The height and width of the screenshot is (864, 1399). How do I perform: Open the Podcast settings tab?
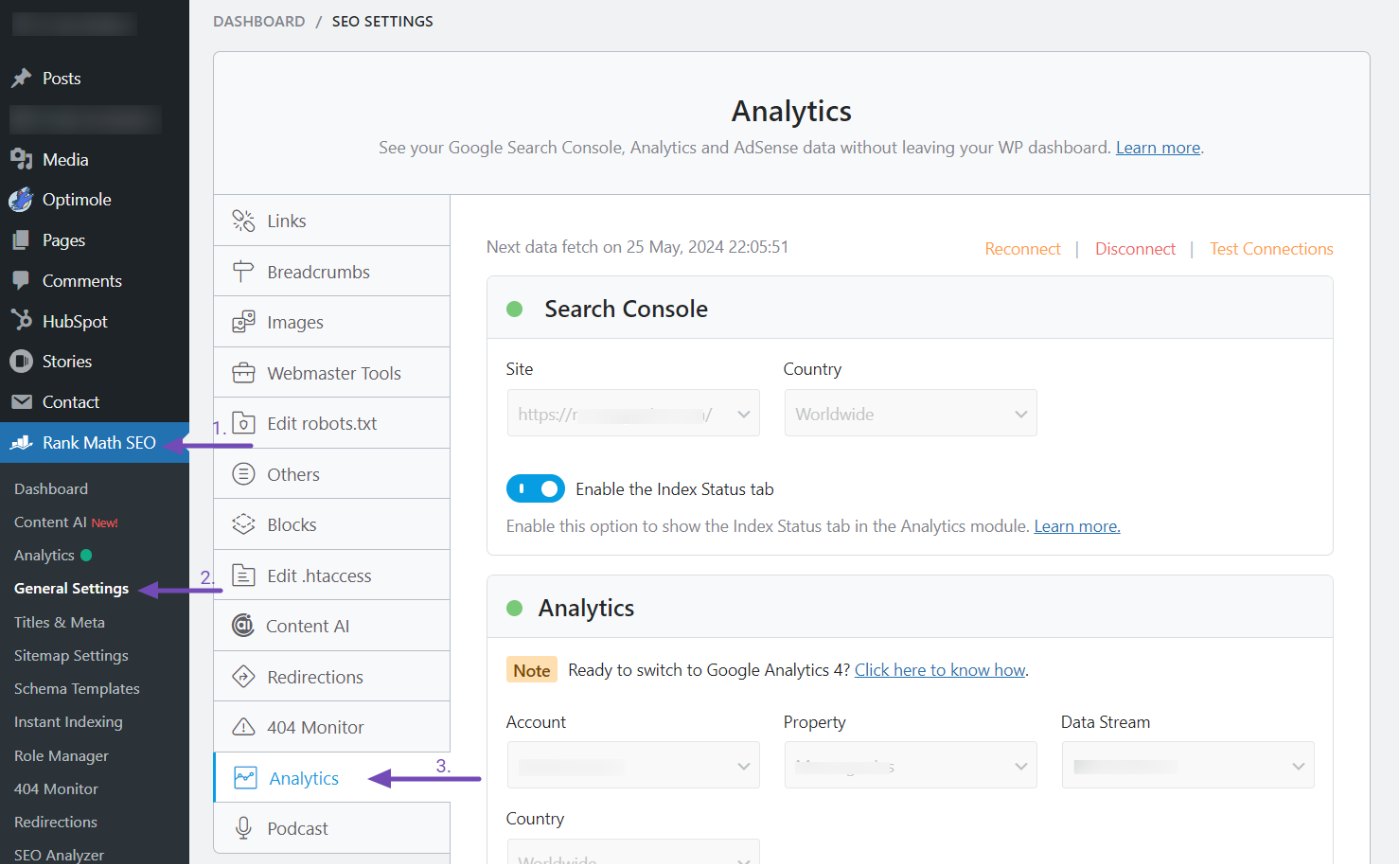pos(332,828)
